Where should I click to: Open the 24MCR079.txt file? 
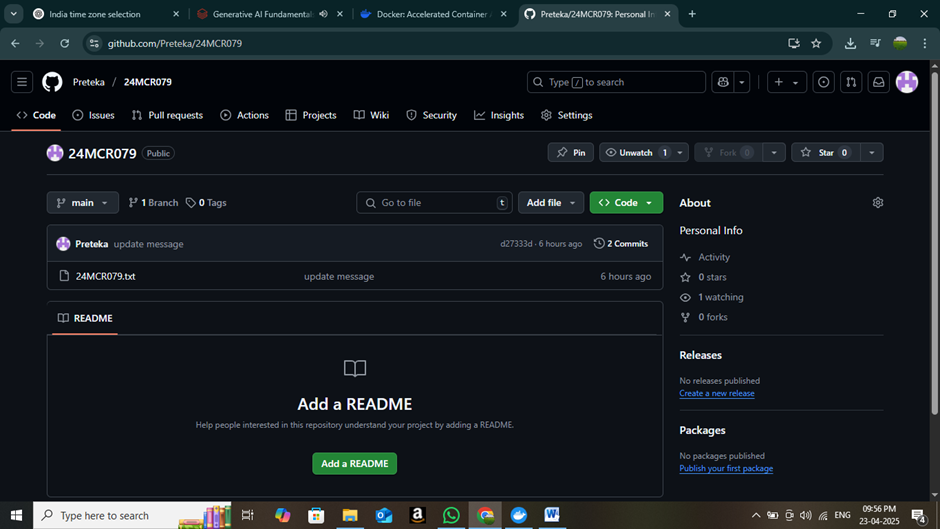pyautogui.click(x=106, y=276)
